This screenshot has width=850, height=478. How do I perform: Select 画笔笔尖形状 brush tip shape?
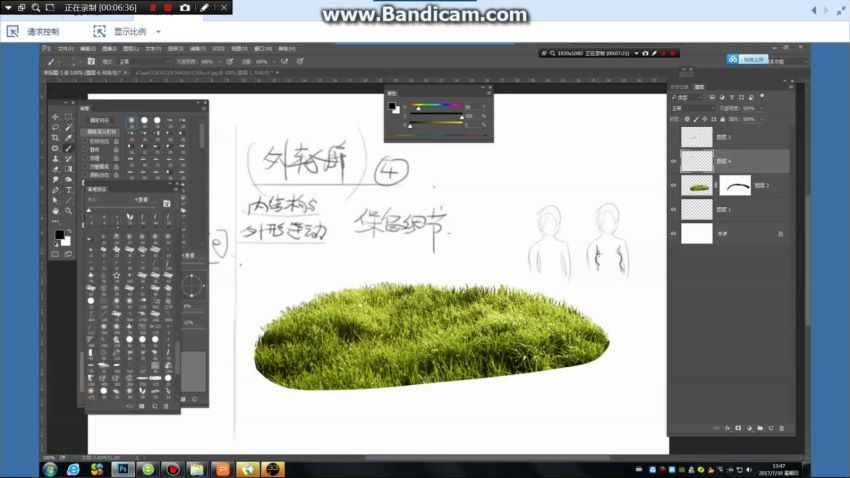tap(102, 132)
